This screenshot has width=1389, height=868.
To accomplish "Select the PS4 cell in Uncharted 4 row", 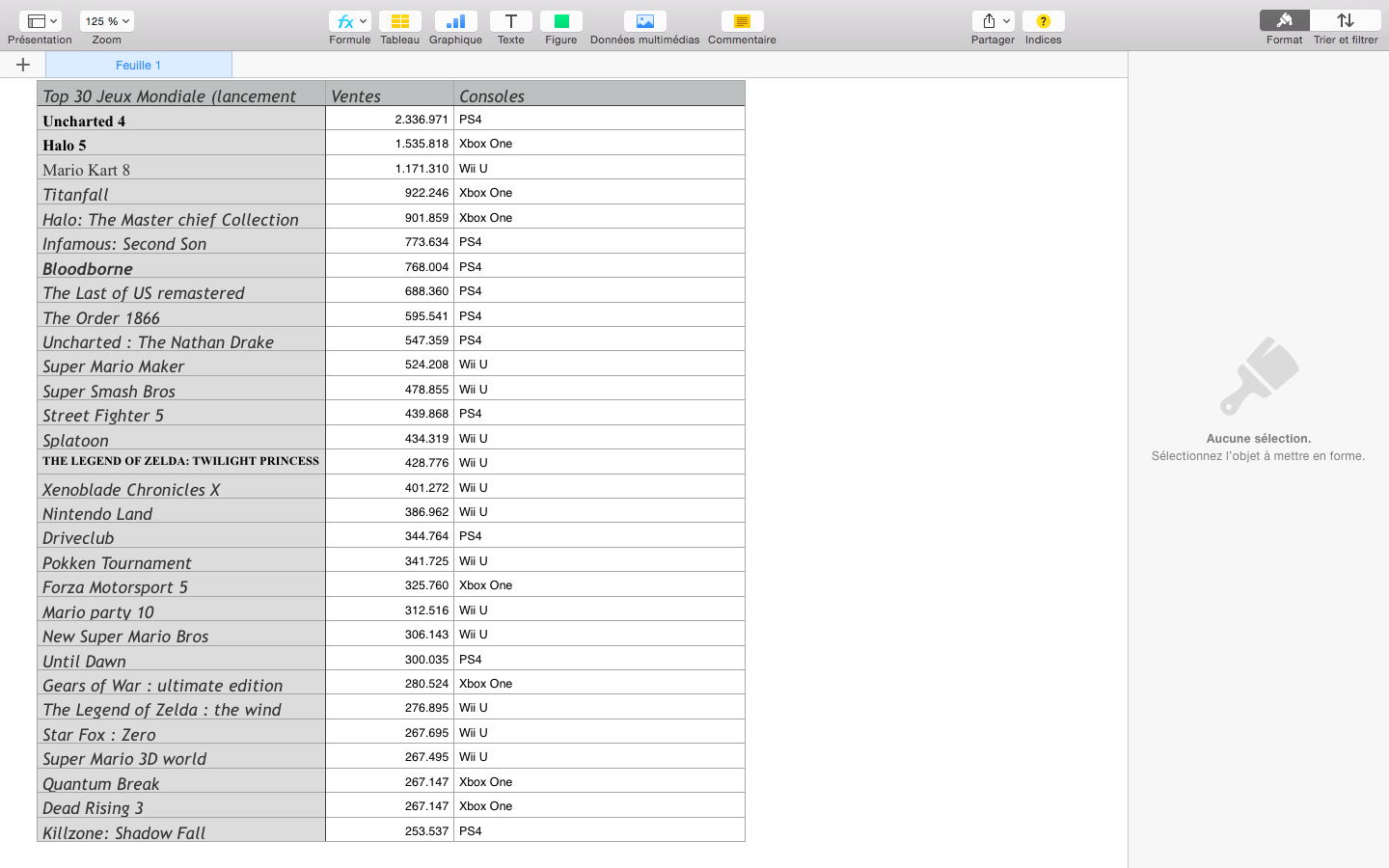I will 599,119.
